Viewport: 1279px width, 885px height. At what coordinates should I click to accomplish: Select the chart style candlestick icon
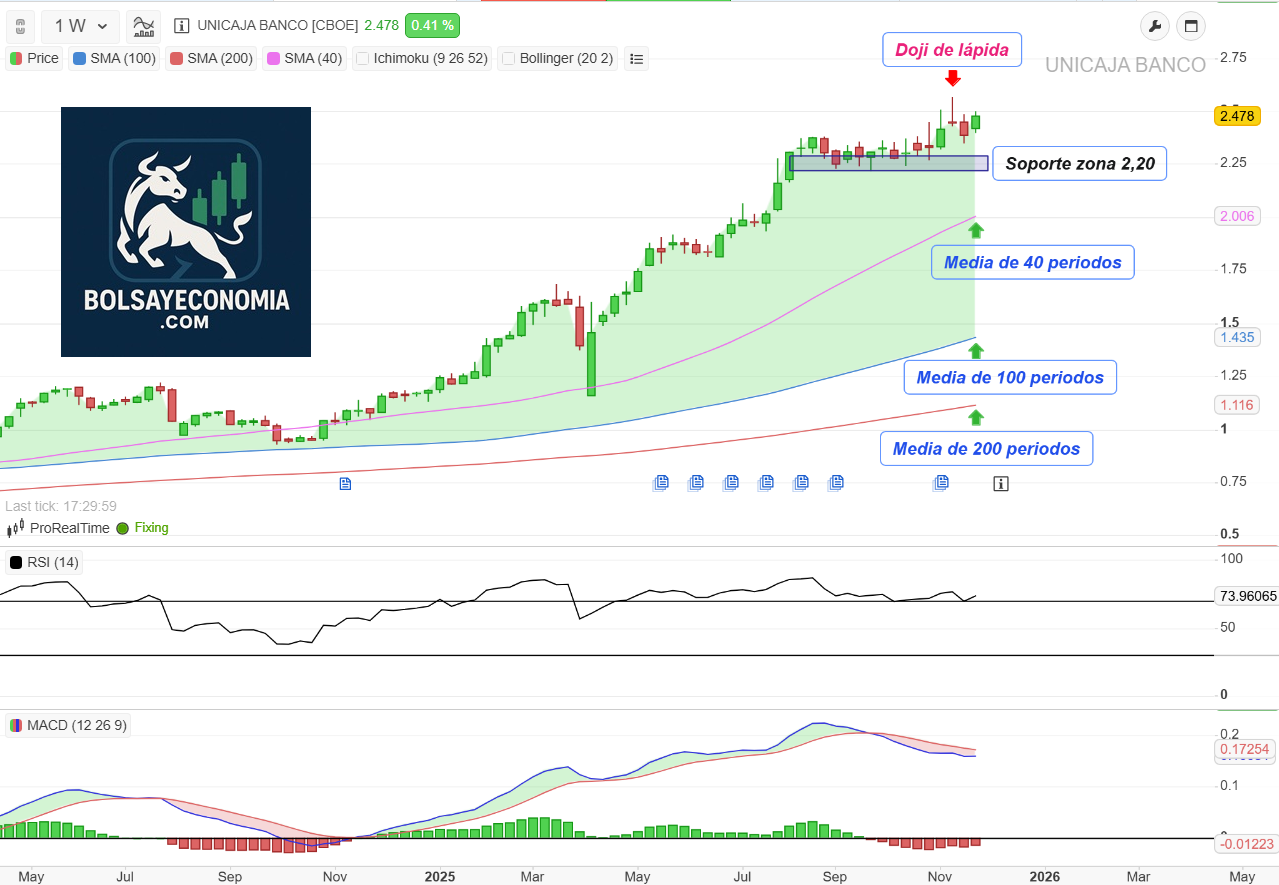pos(142,24)
